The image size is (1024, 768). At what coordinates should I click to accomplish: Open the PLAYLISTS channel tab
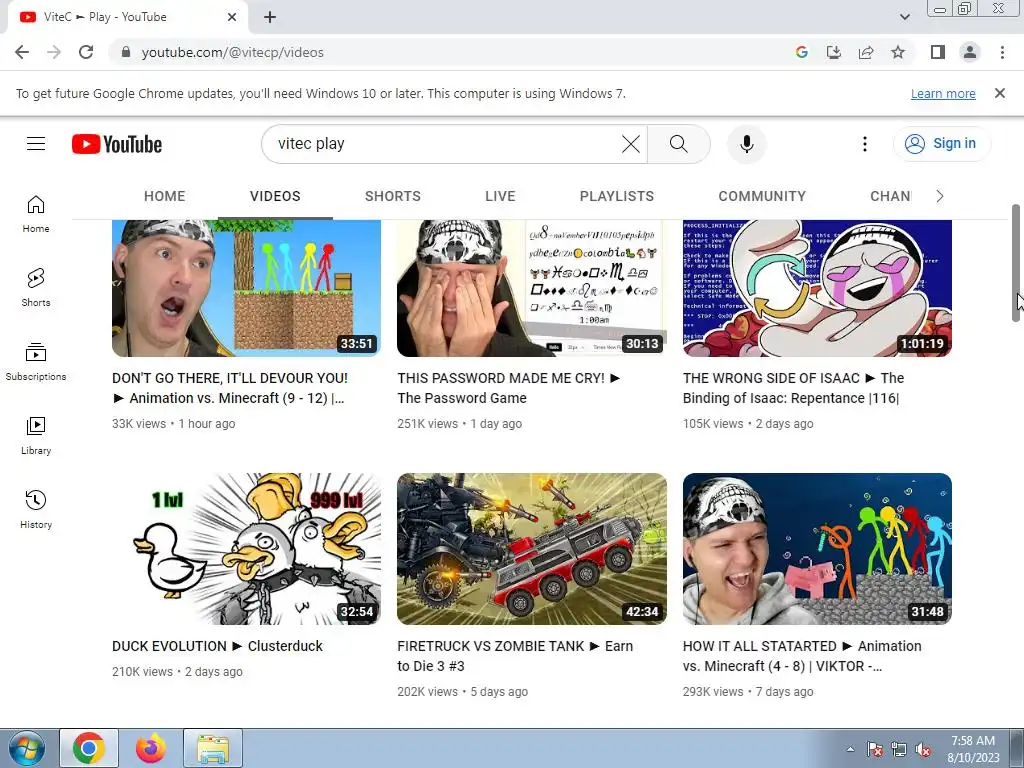pyautogui.click(x=617, y=196)
